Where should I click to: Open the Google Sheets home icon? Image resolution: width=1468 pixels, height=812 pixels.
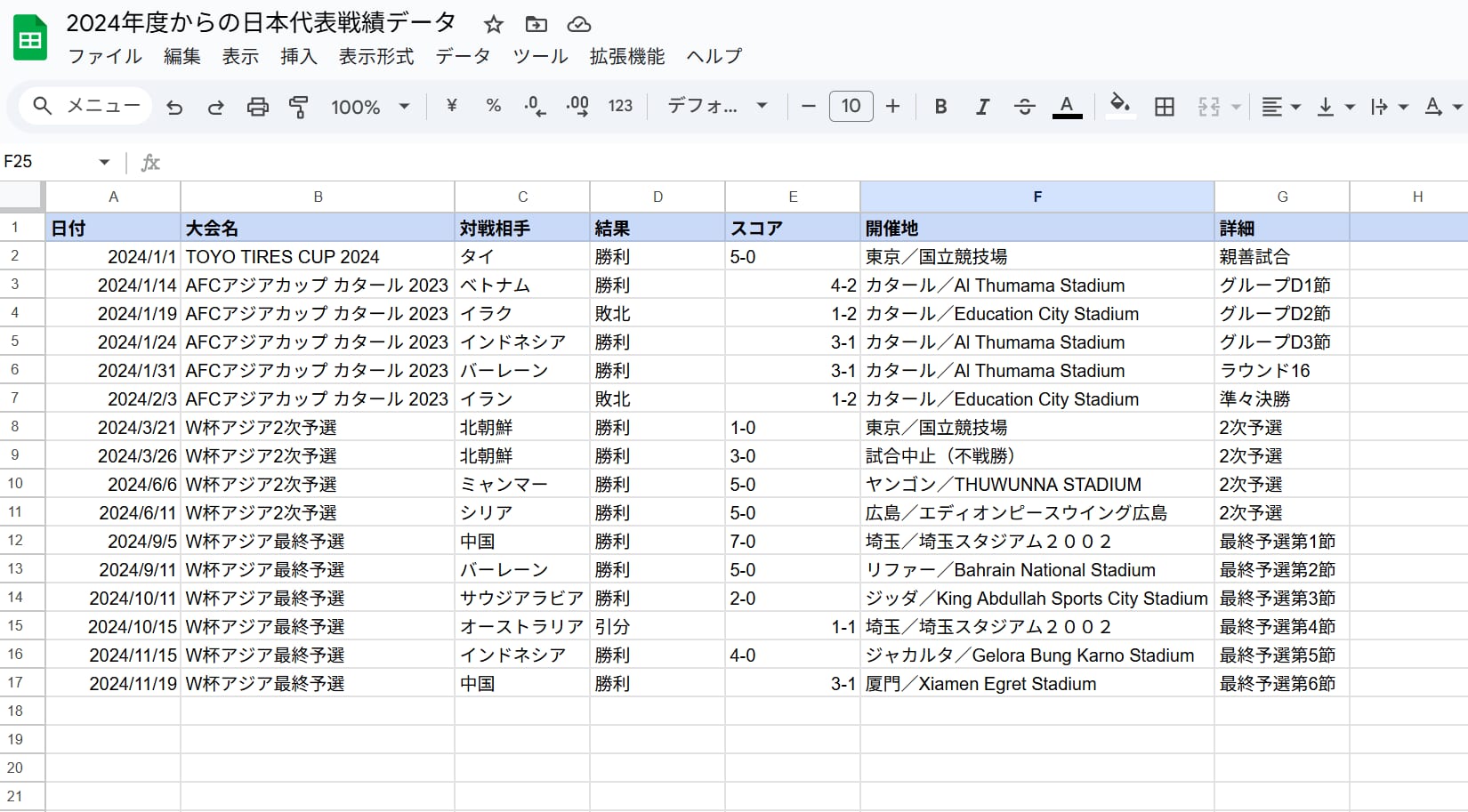tap(30, 38)
